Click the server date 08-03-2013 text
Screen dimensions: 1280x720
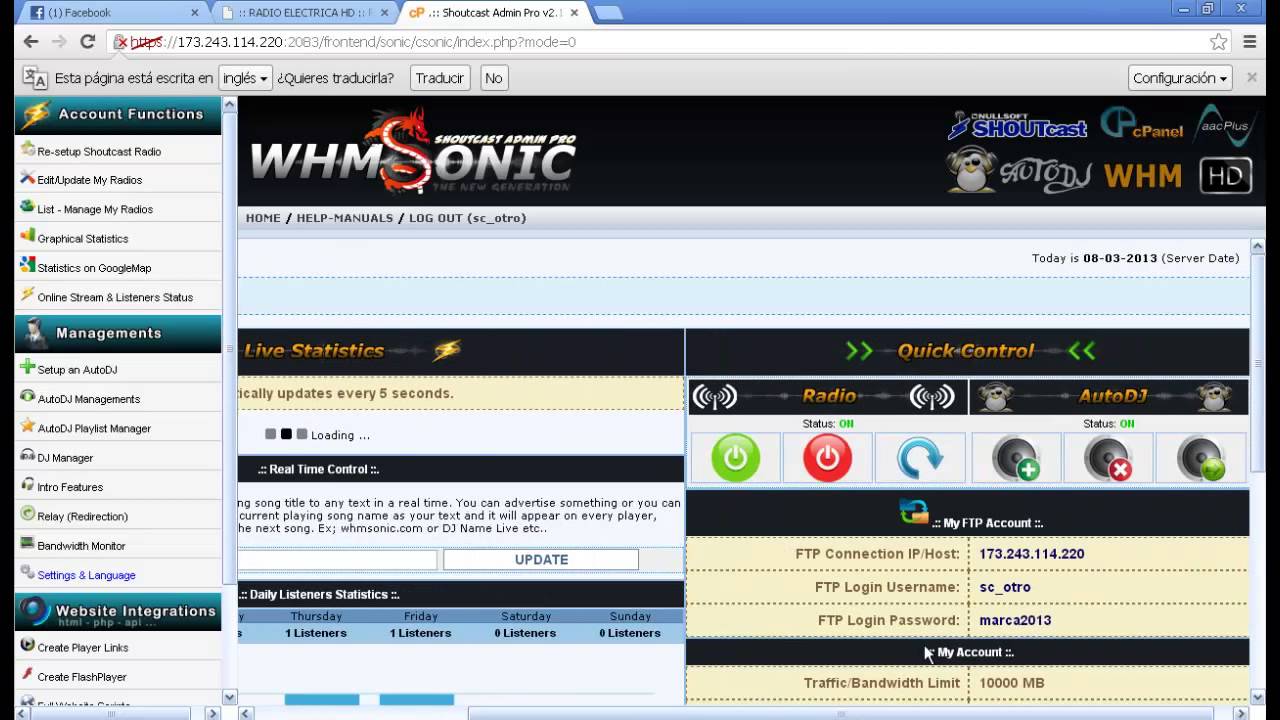click(x=1120, y=258)
